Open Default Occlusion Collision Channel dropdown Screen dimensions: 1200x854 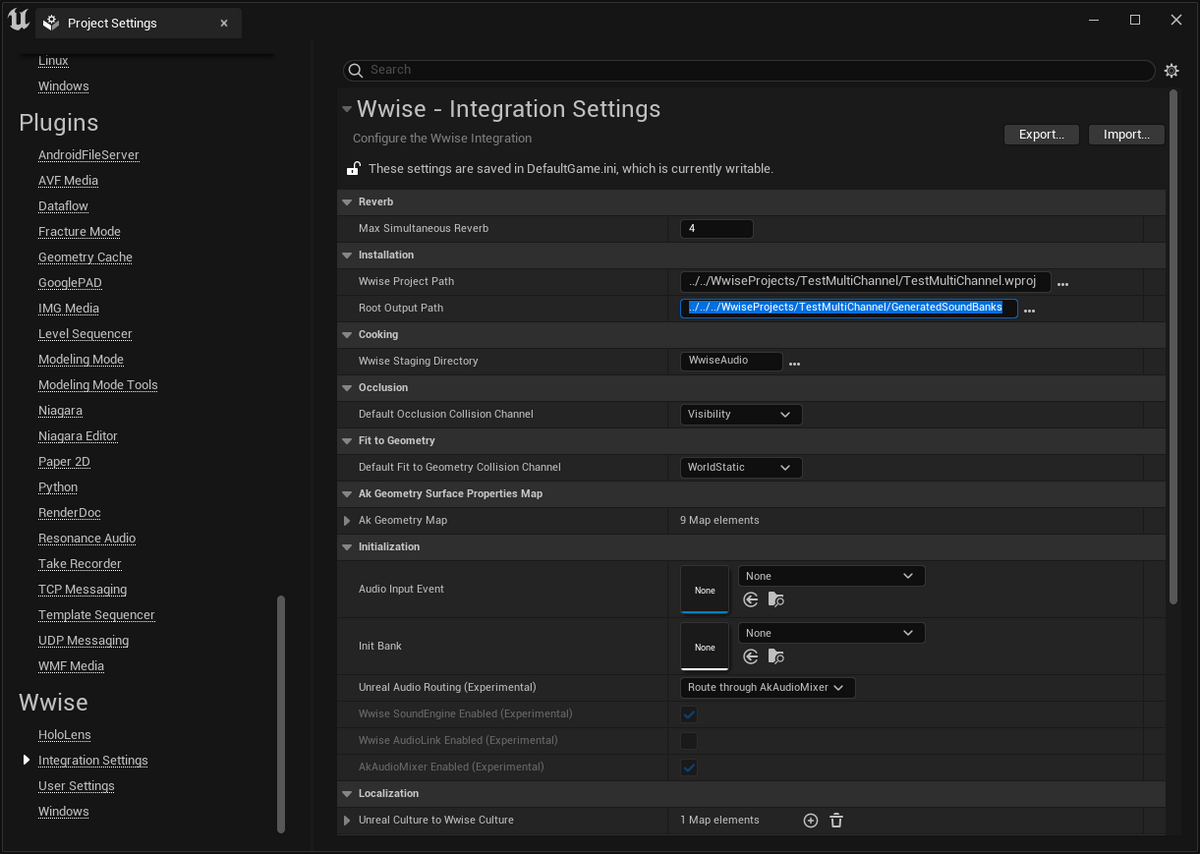[740, 414]
